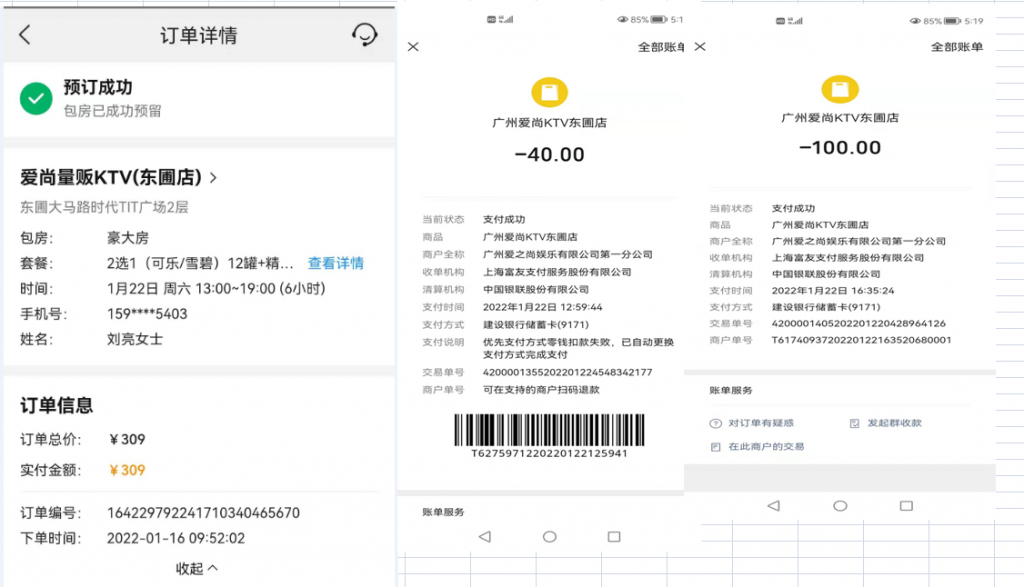The height and width of the screenshot is (587, 1024).
Task: Click merchant icon above the -100.00 amount
Action: pos(839,88)
